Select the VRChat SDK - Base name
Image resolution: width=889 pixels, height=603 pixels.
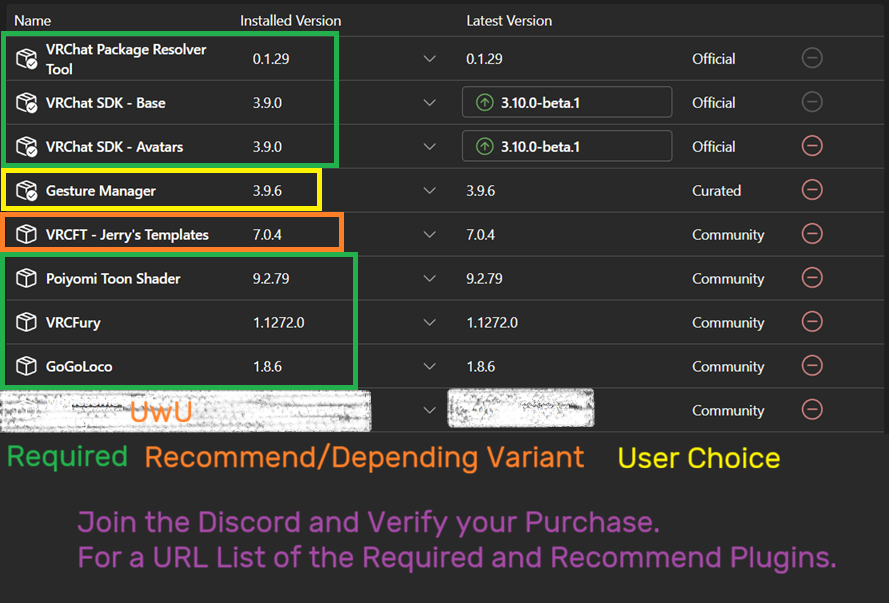pos(105,103)
